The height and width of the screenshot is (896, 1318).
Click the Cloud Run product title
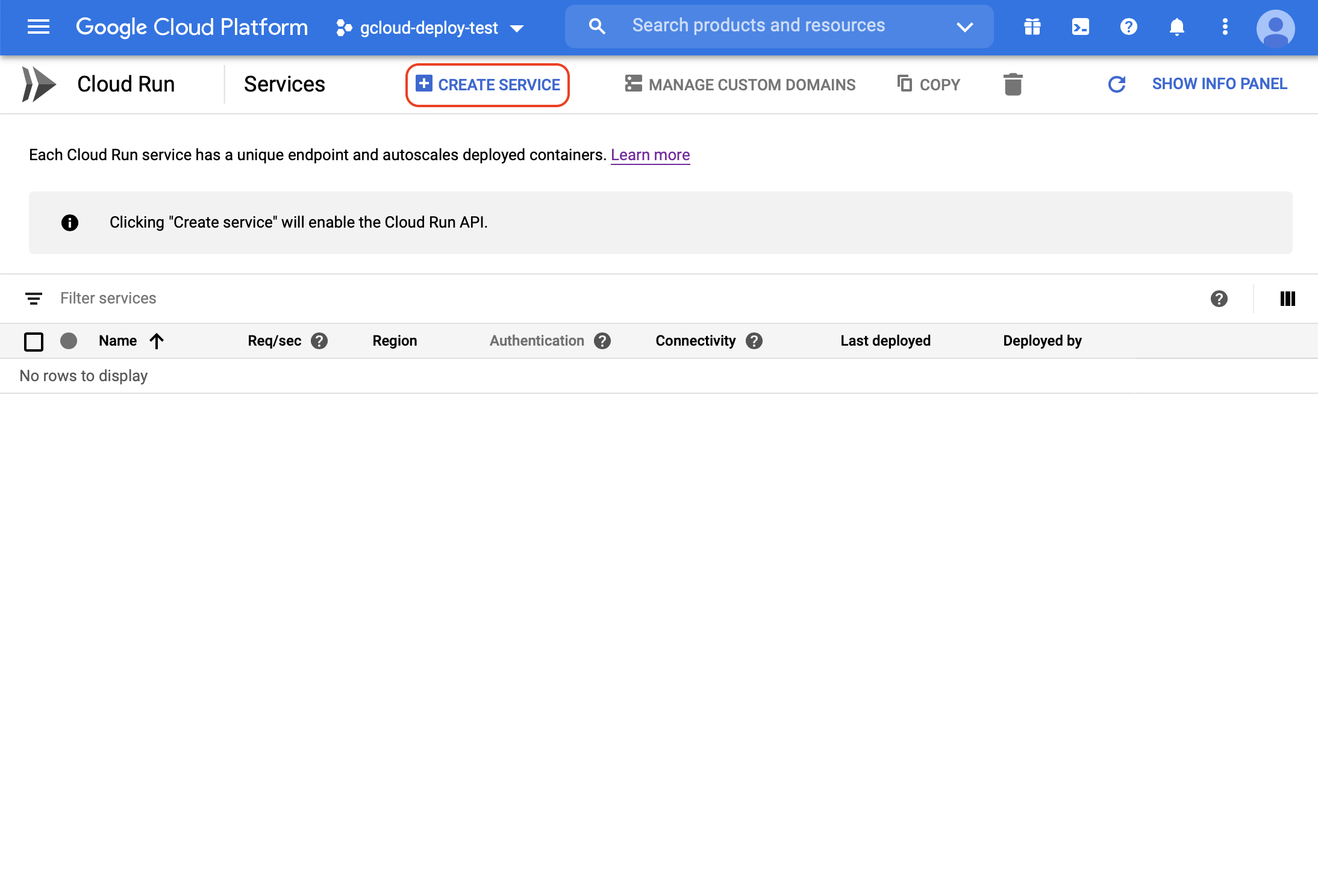126,84
